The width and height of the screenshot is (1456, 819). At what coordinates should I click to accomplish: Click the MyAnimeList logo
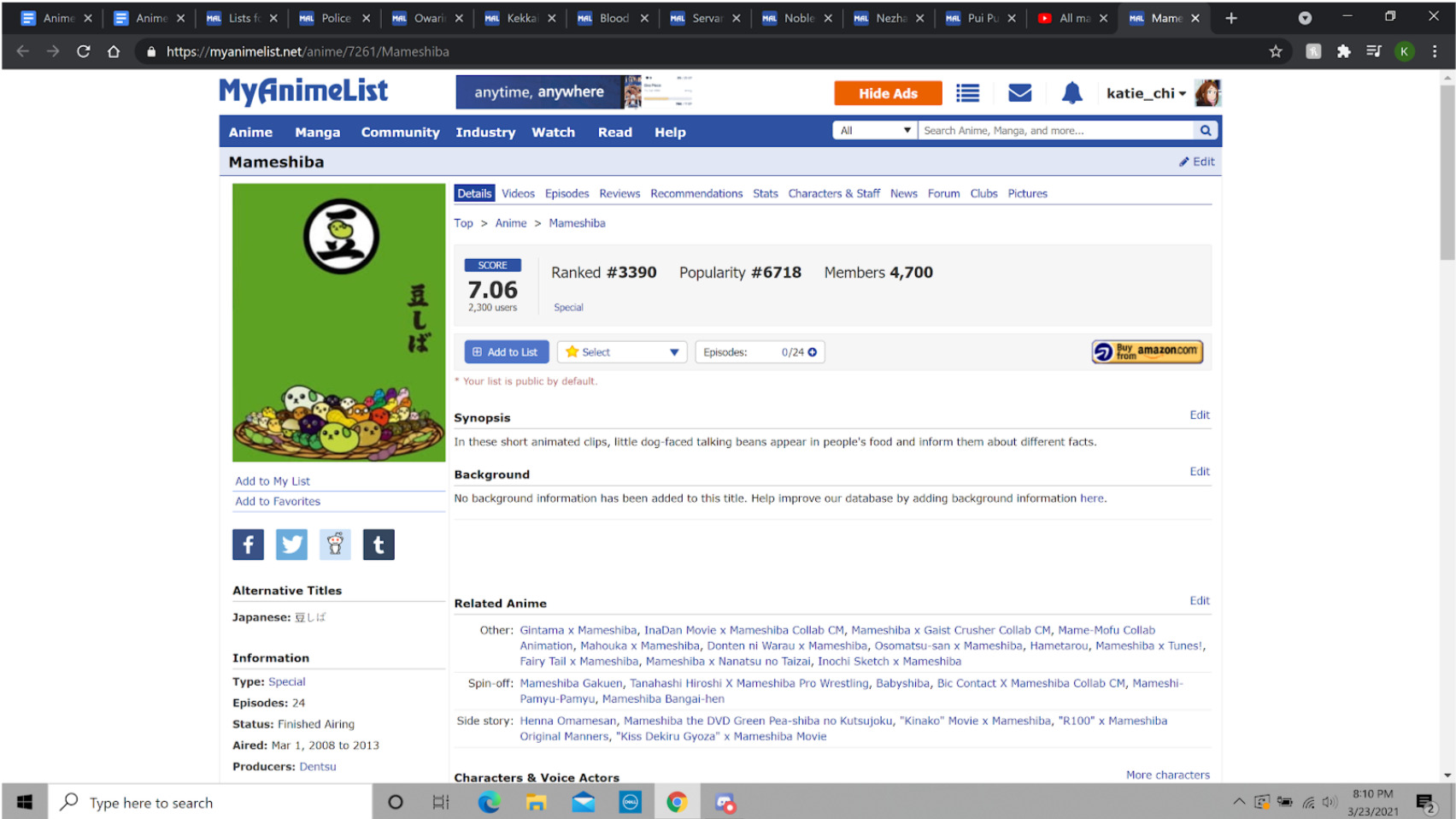click(303, 91)
